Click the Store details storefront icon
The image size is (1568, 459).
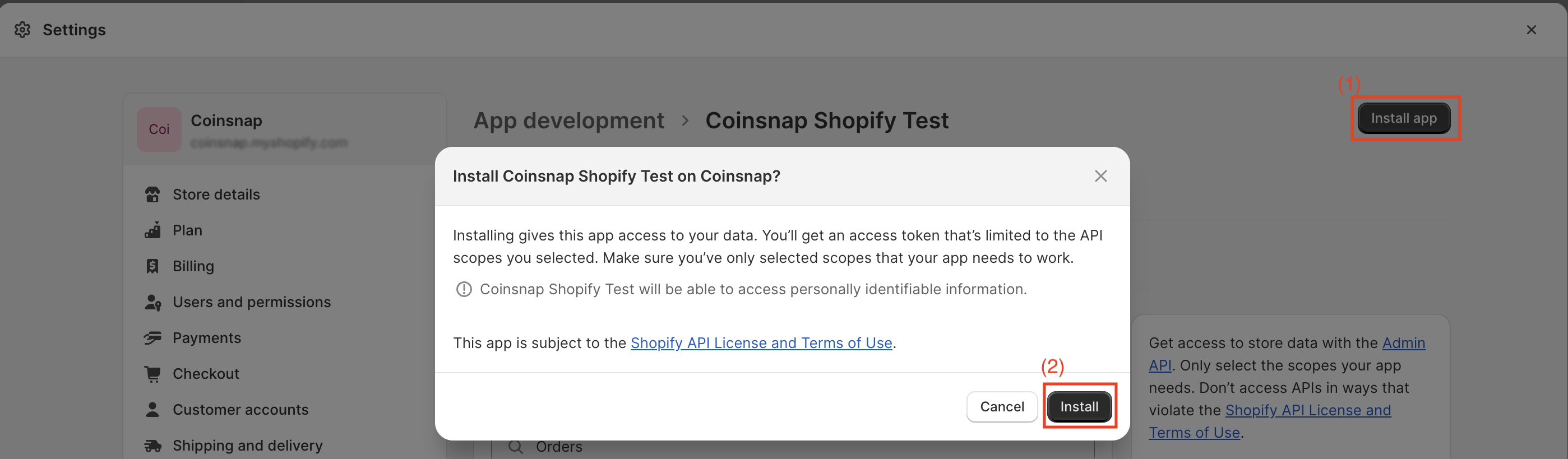click(152, 195)
